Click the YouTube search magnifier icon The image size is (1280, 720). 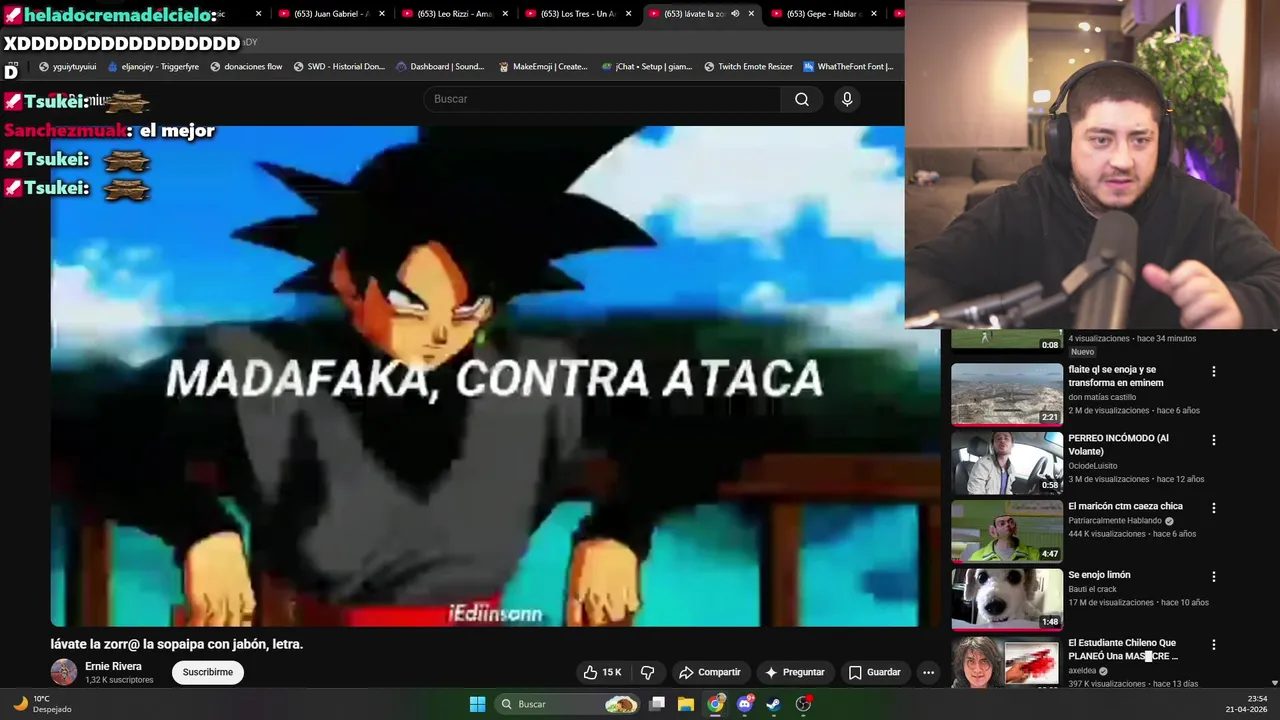pos(802,99)
